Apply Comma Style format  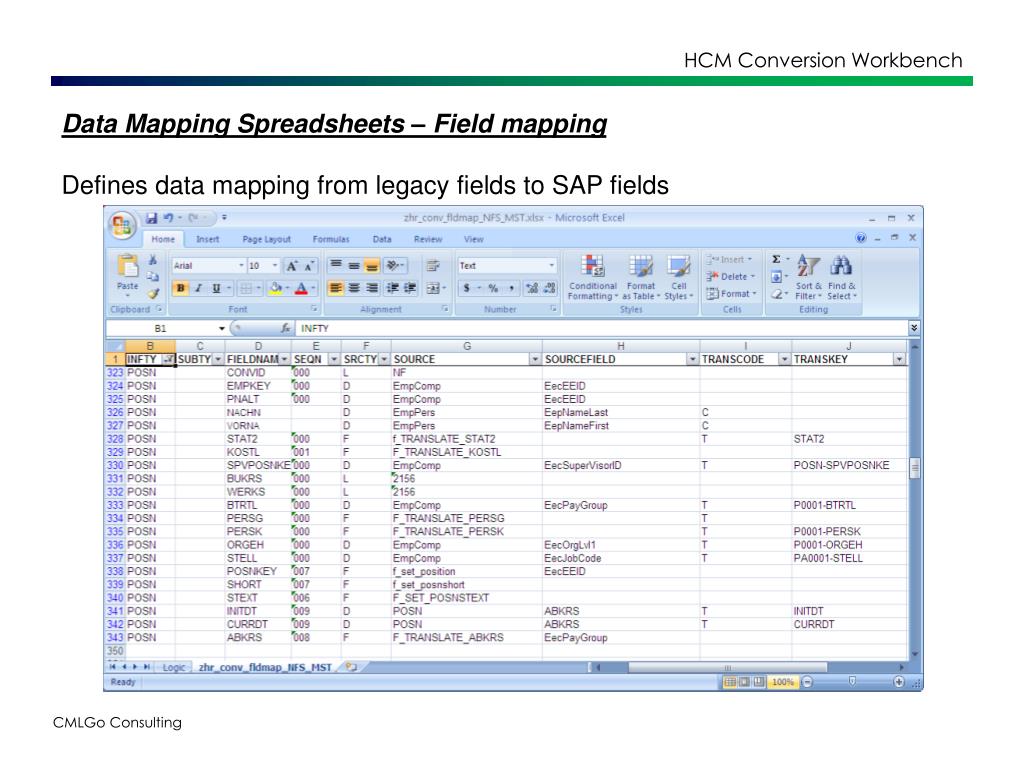(x=511, y=288)
